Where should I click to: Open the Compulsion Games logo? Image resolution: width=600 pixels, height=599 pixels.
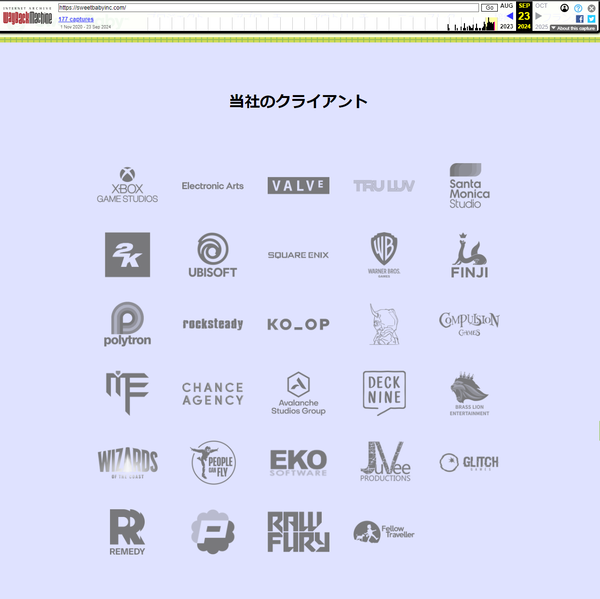(470, 324)
